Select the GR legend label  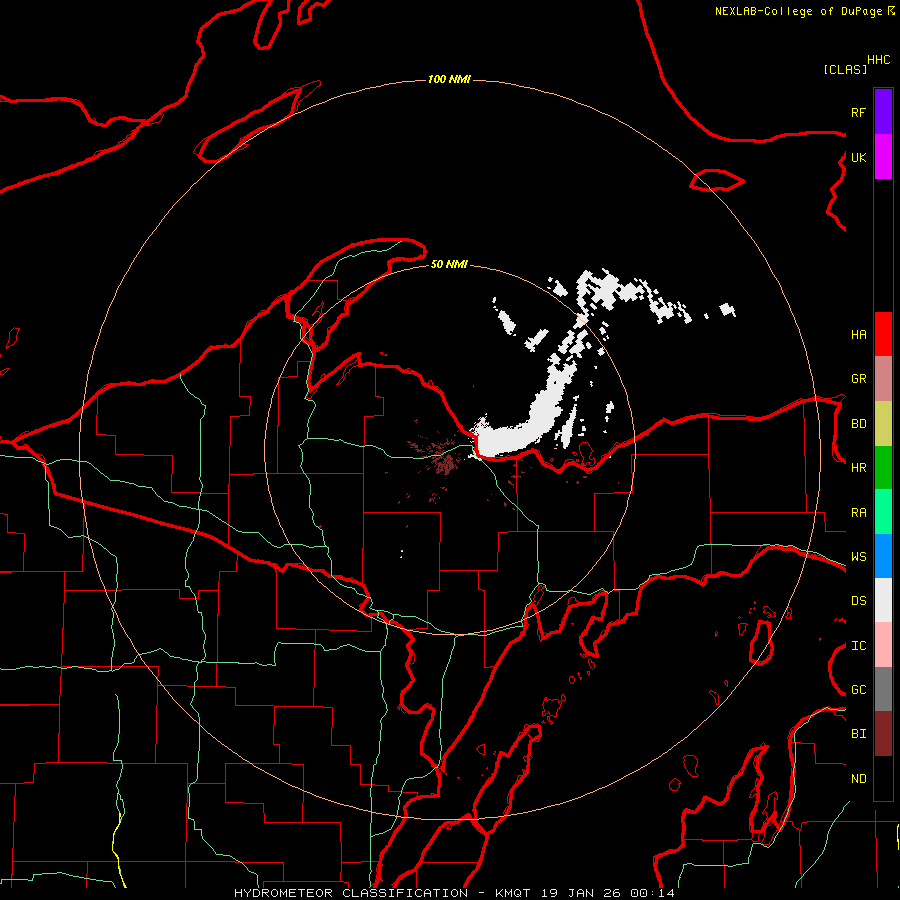click(858, 379)
